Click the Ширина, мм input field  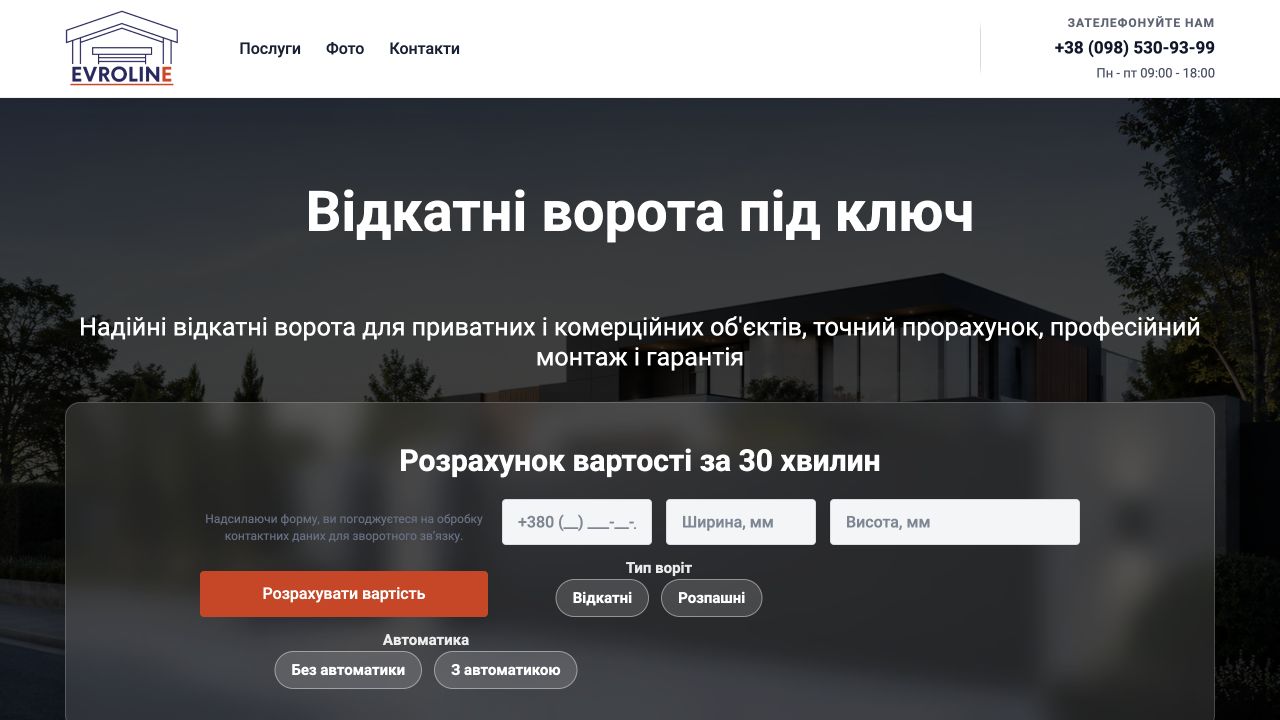pos(741,522)
